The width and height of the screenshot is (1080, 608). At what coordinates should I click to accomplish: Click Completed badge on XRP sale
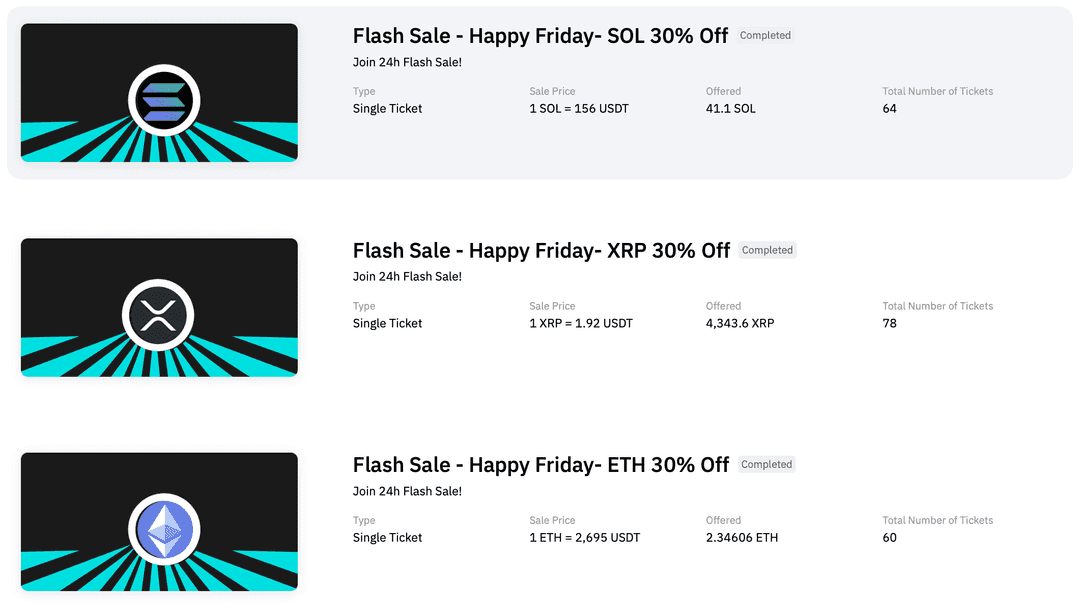tap(767, 250)
